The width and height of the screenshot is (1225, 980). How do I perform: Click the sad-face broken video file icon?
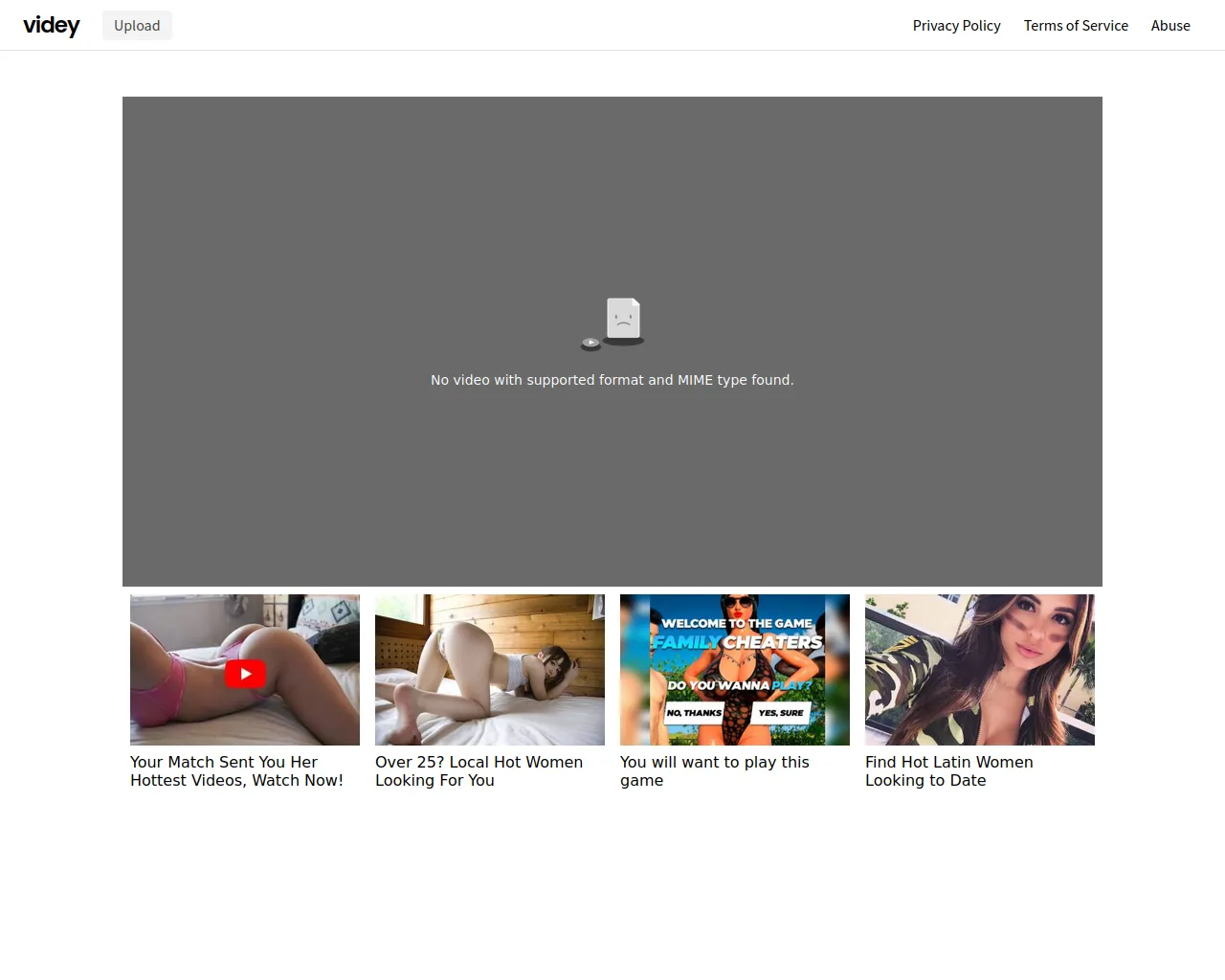pyautogui.click(x=623, y=319)
